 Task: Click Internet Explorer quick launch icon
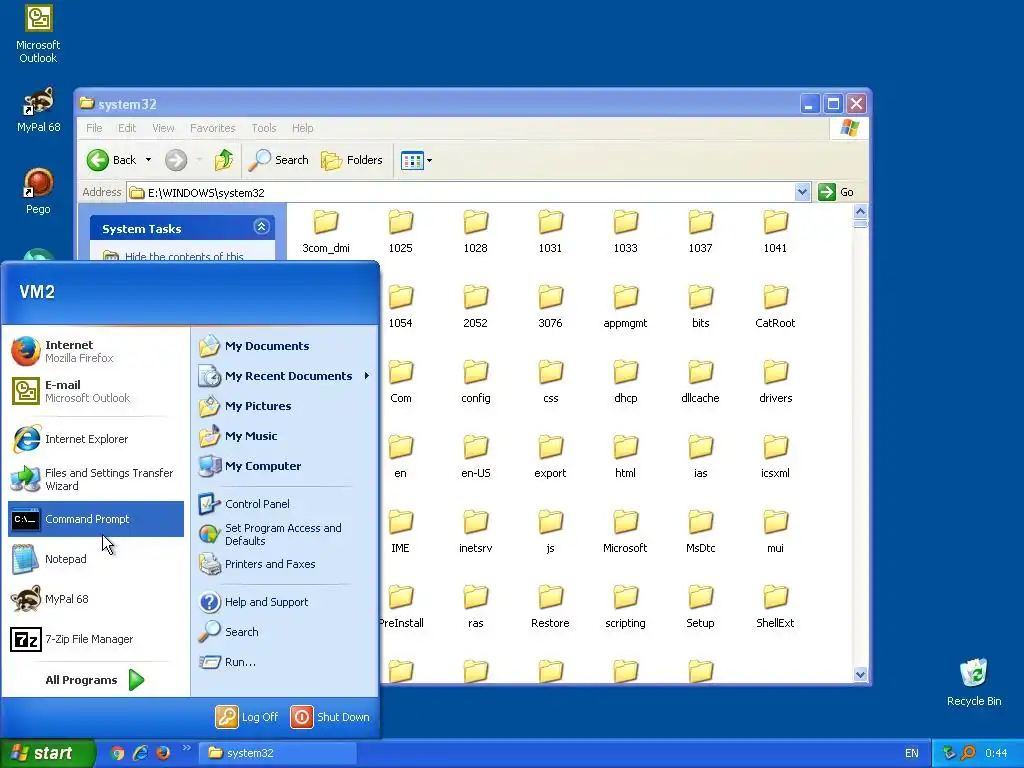click(140, 753)
